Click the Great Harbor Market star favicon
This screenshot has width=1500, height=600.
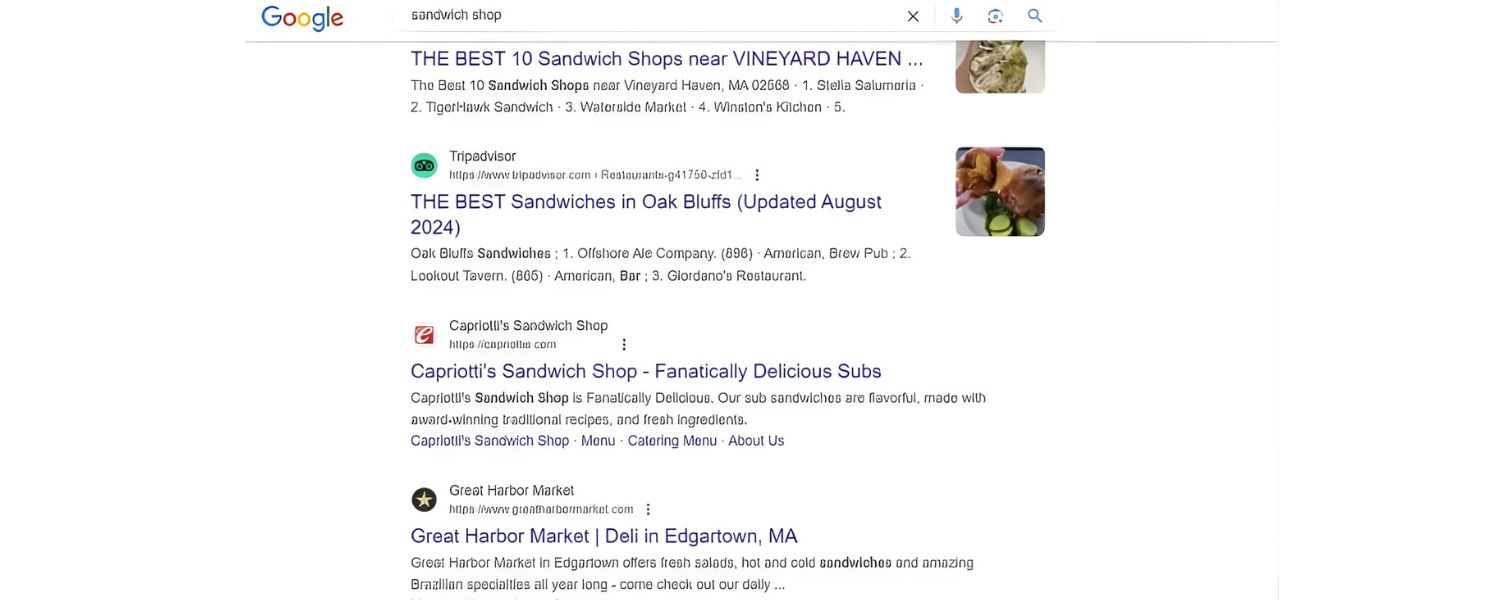[424, 500]
